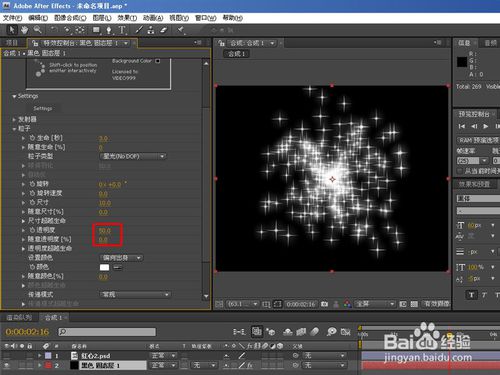Click the black info panel color swatch

pos(462,62)
